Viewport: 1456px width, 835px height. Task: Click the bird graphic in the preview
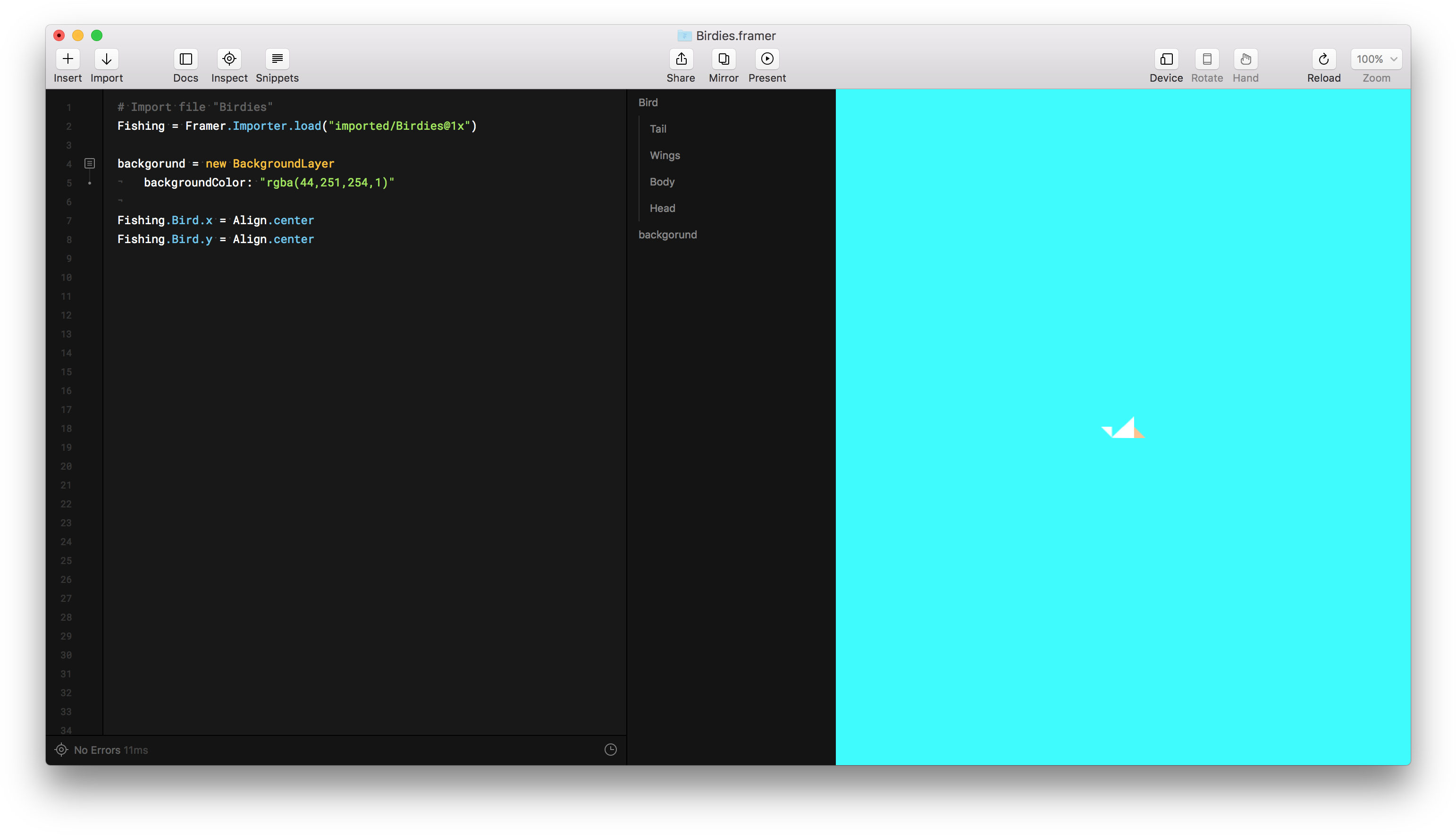click(1124, 429)
